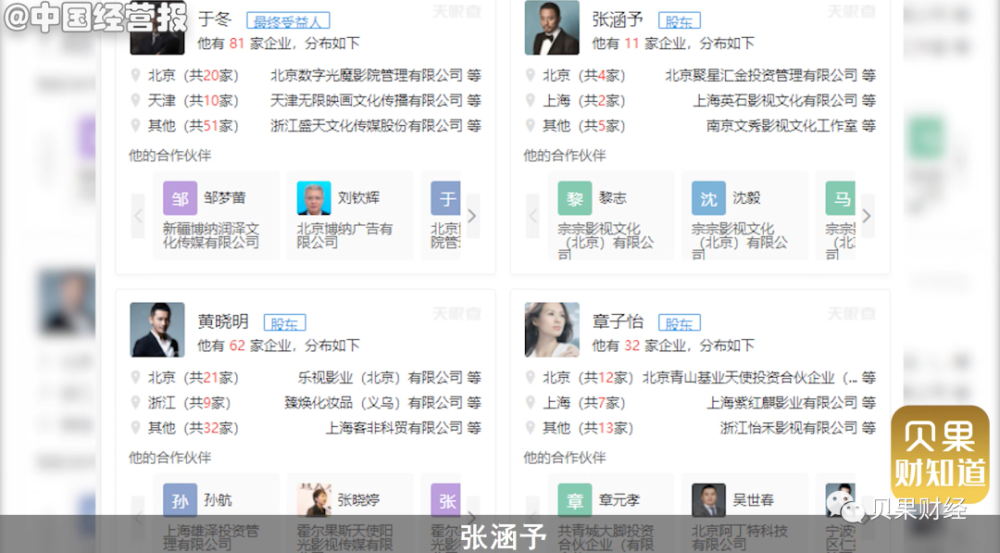Image resolution: width=1000 pixels, height=553 pixels.
Task: Open the green 黎 avatar icon
Action: (x=575, y=198)
